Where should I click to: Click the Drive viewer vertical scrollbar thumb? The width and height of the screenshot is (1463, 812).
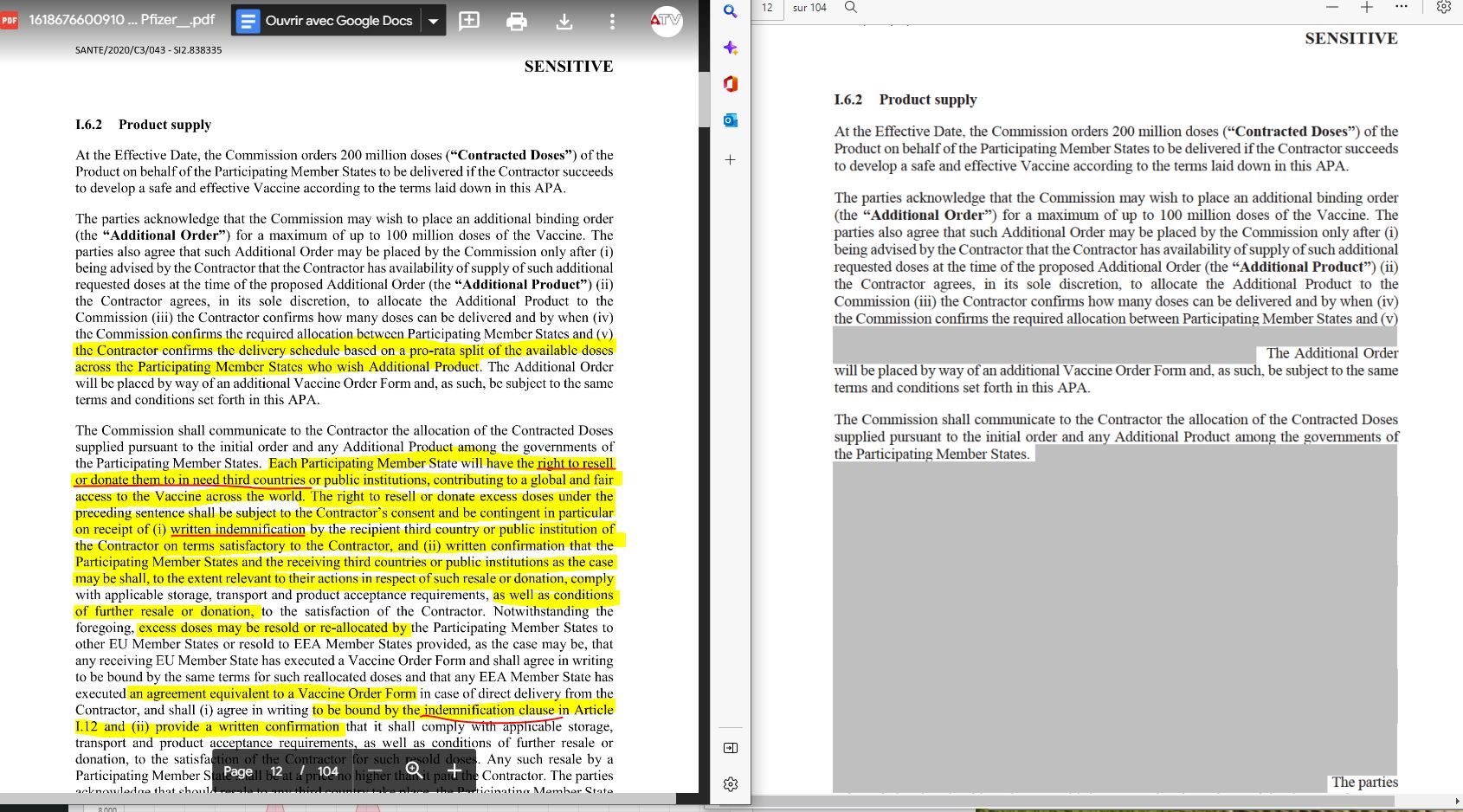coord(704,100)
